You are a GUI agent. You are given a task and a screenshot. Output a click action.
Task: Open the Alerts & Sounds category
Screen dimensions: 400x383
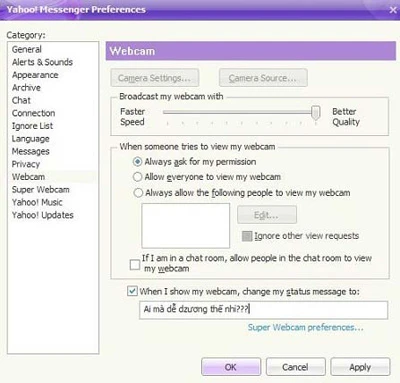point(42,62)
